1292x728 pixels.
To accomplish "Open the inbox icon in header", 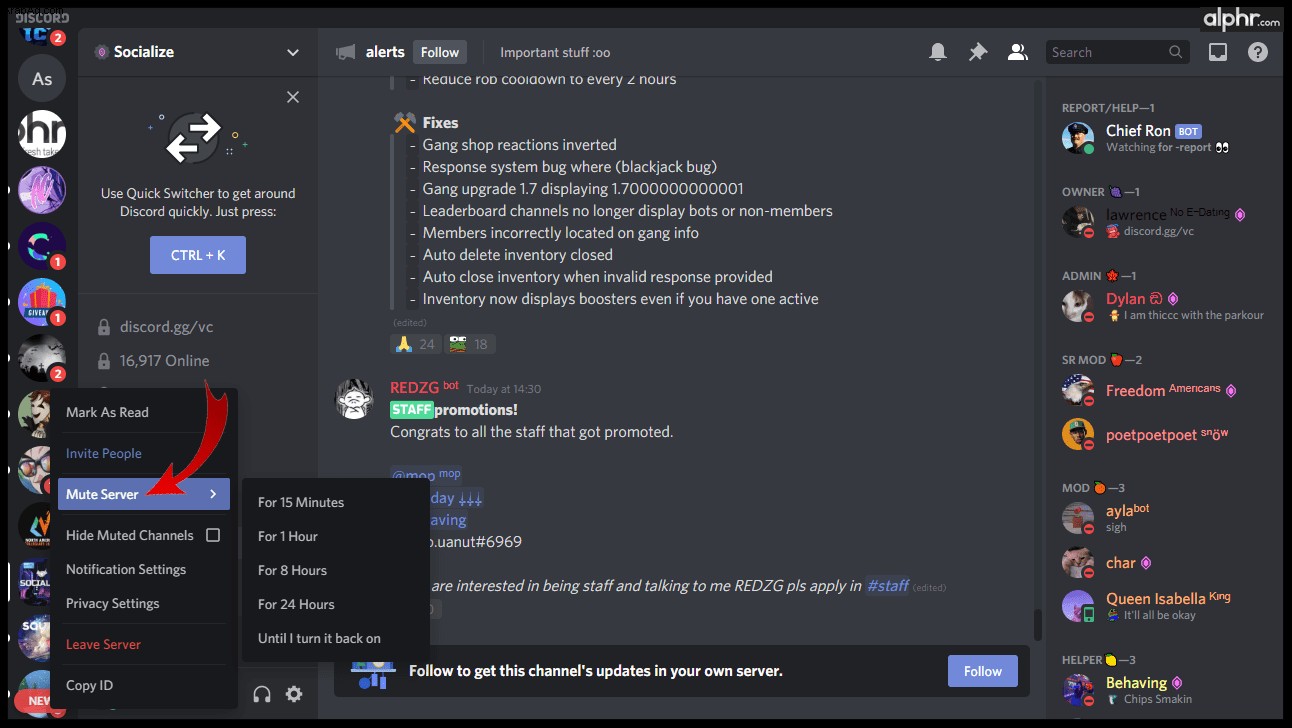I will [x=1218, y=52].
